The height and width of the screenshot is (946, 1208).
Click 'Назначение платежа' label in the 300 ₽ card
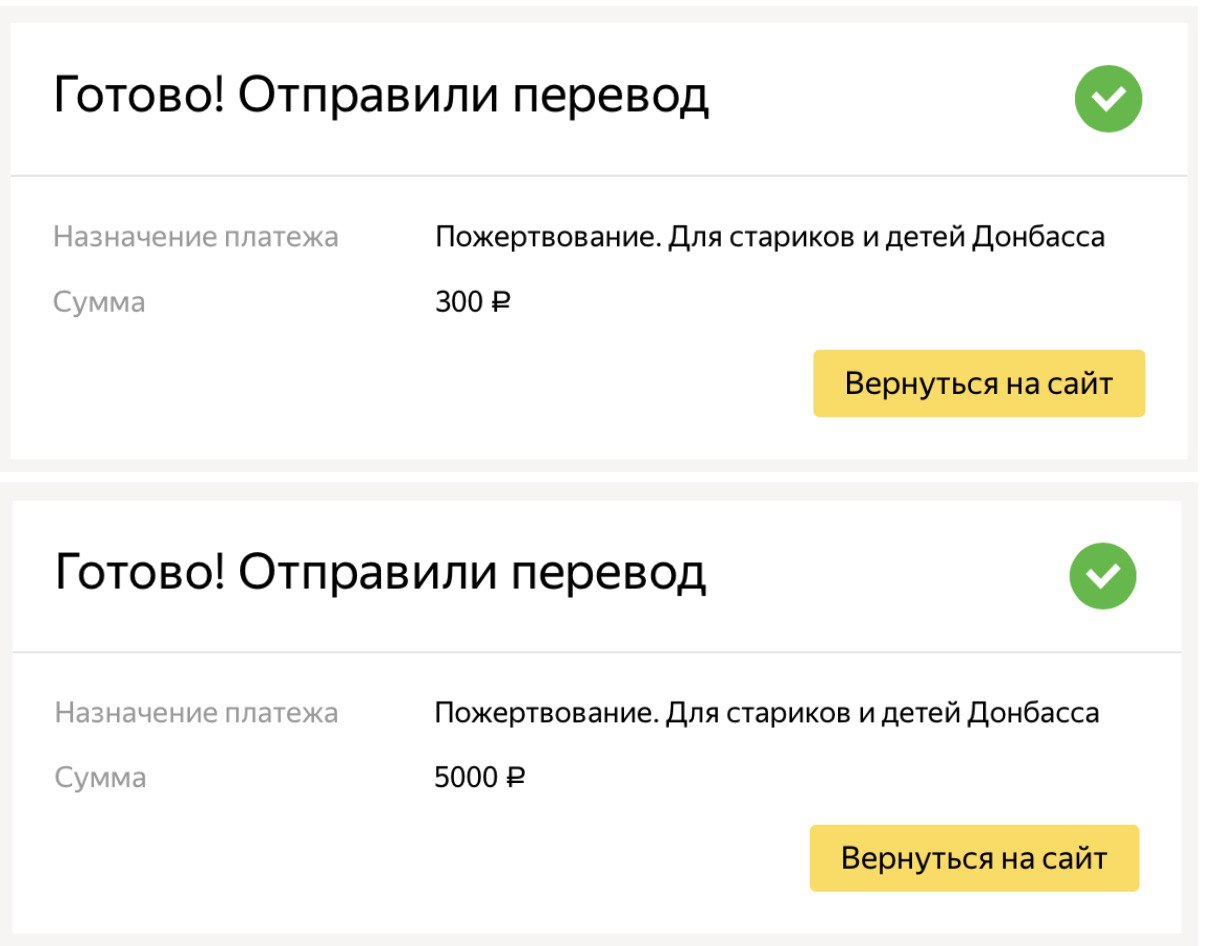[x=196, y=237]
